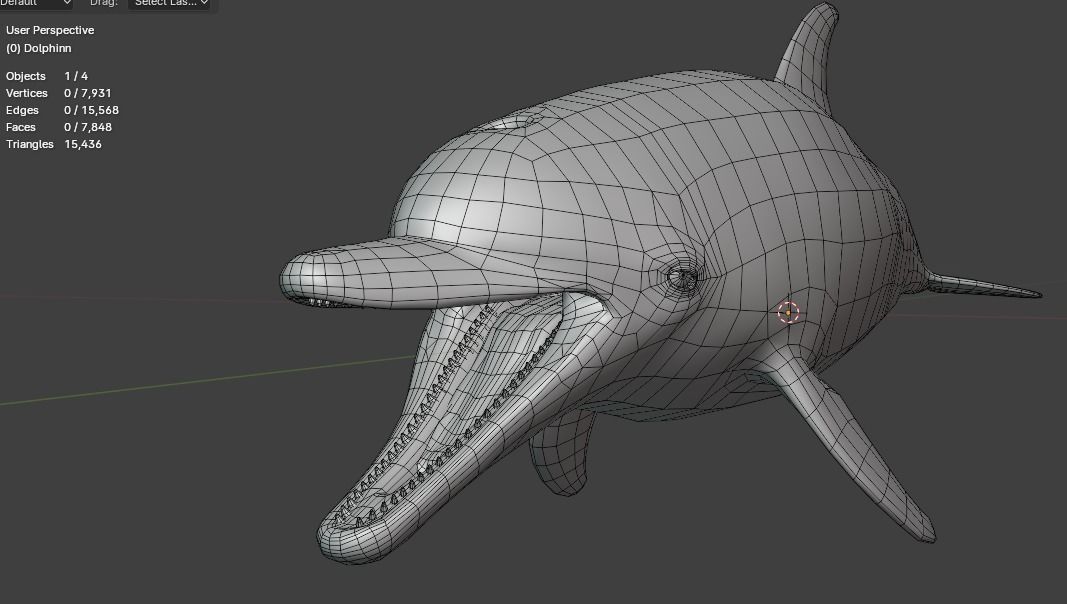
Task: Select the dolphin's dorsal fin
Action: 809,58
